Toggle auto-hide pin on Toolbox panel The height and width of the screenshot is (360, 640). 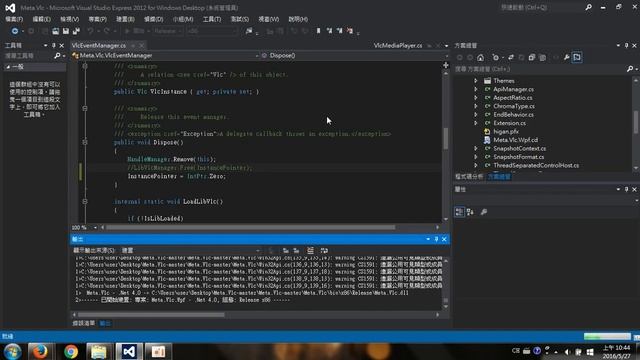[x=53, y=46]
